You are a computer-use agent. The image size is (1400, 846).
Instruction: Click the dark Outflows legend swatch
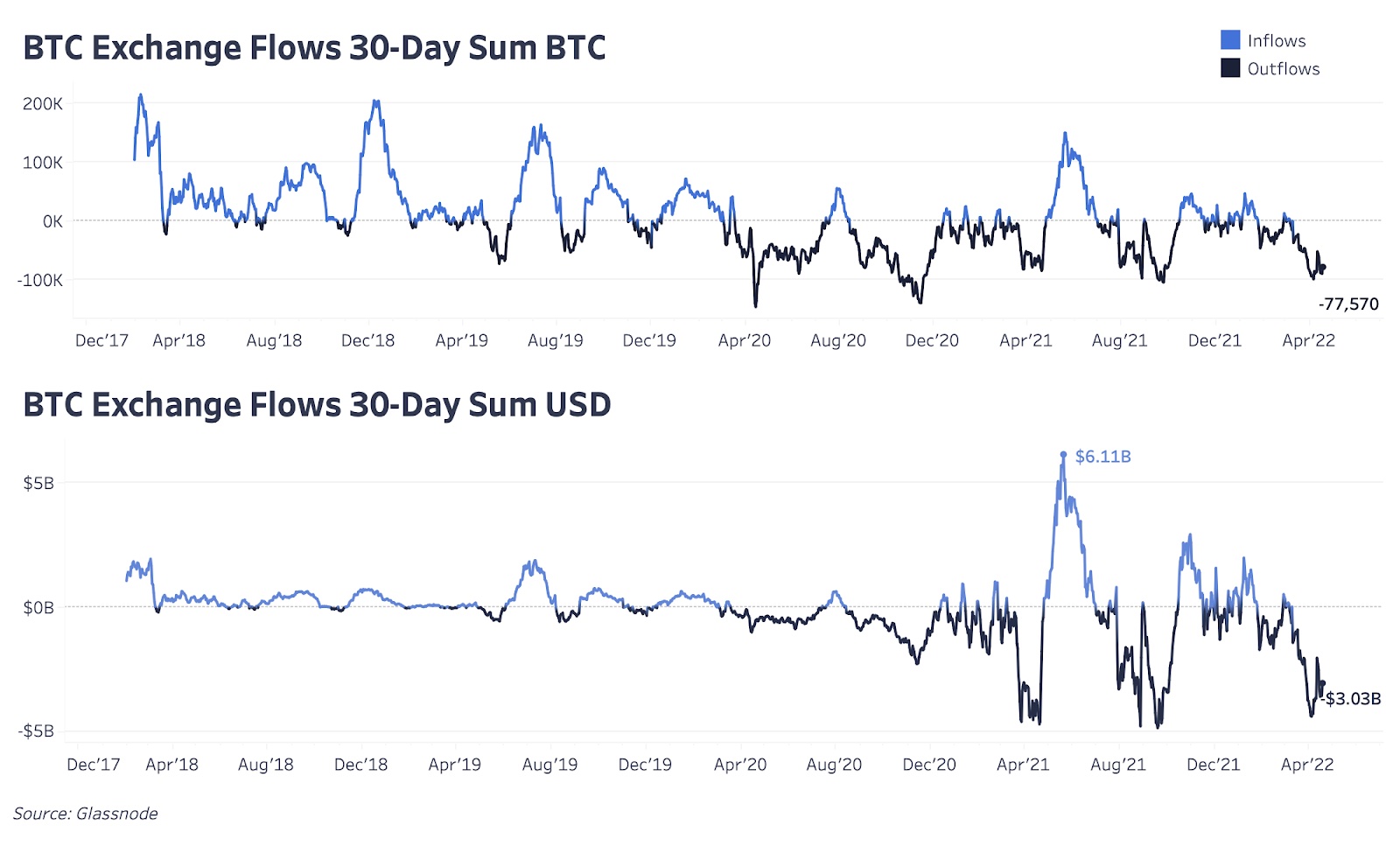(x=1230, y=68)
